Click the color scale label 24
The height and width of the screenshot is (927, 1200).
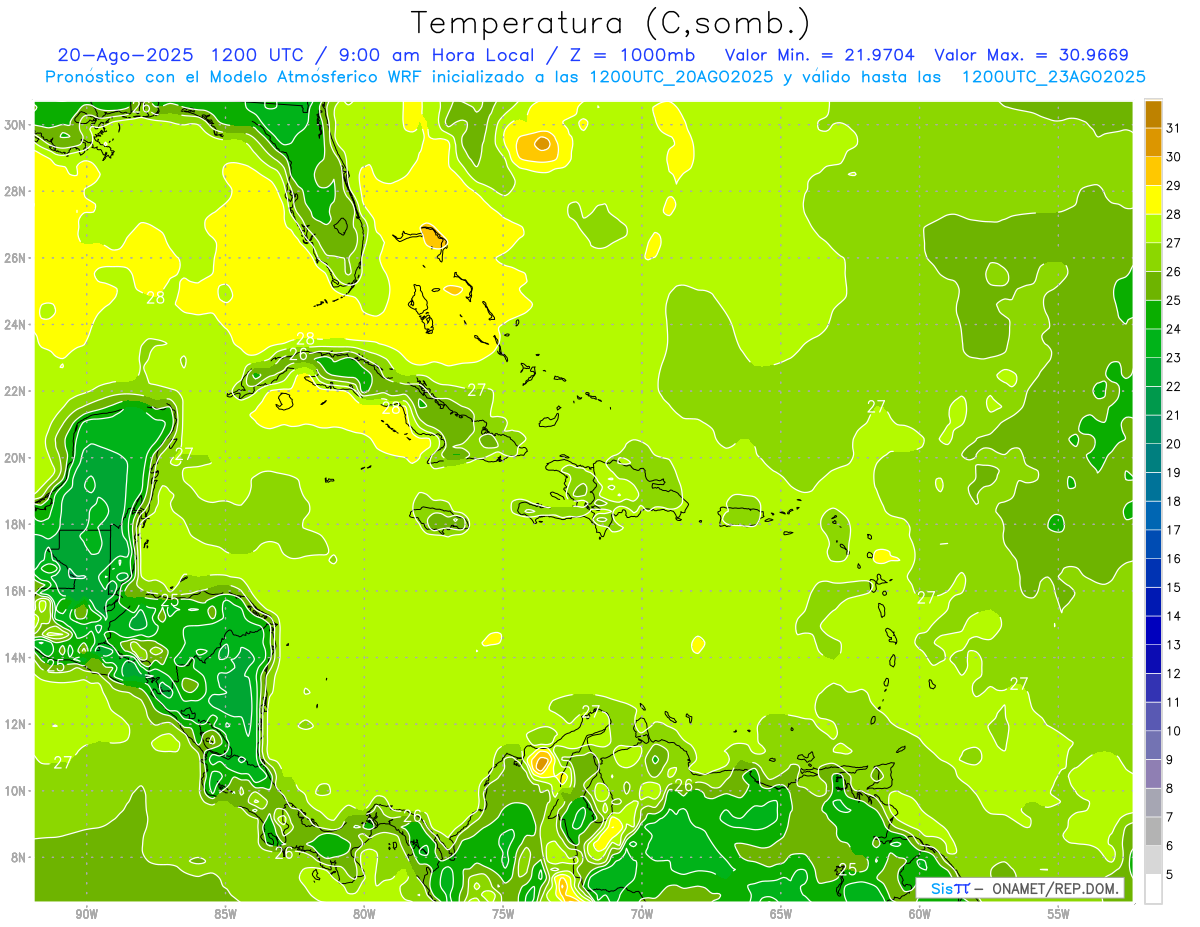1174,329
